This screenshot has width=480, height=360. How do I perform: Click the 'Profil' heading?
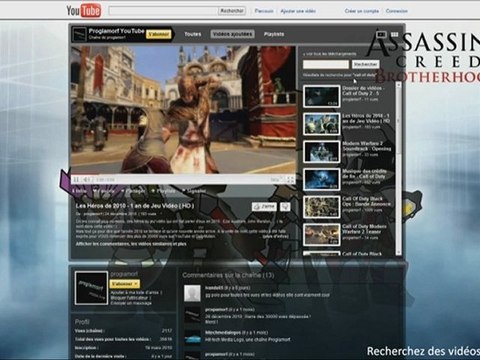[82, 322]
